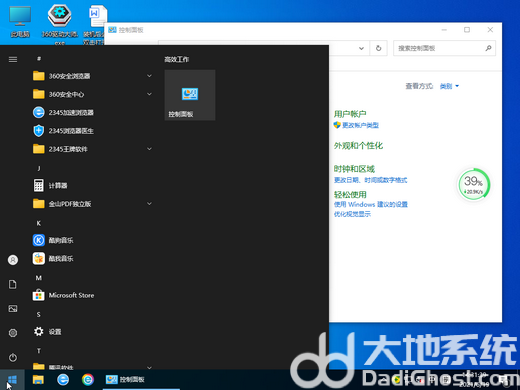Open 使用 Windows 建议的设置 link
520x390 pixels.
tap(371, 204)
